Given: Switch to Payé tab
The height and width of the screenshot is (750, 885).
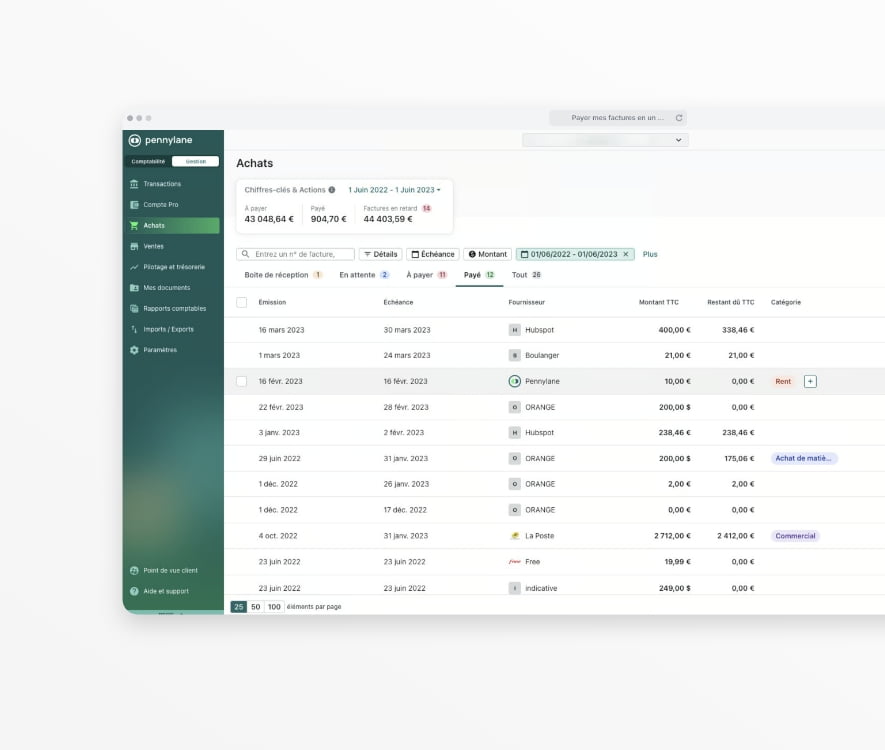Looking at the screenshot, I should [479, 275].
